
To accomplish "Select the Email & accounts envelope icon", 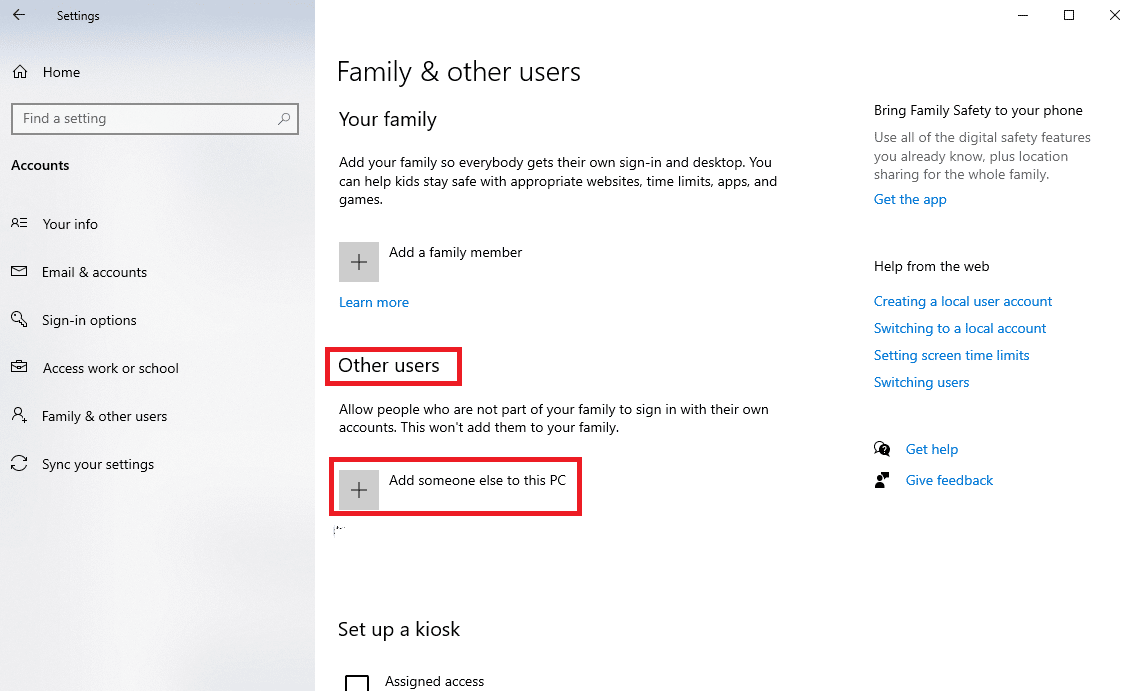I will pyautogui.click(x=20, y=271).
